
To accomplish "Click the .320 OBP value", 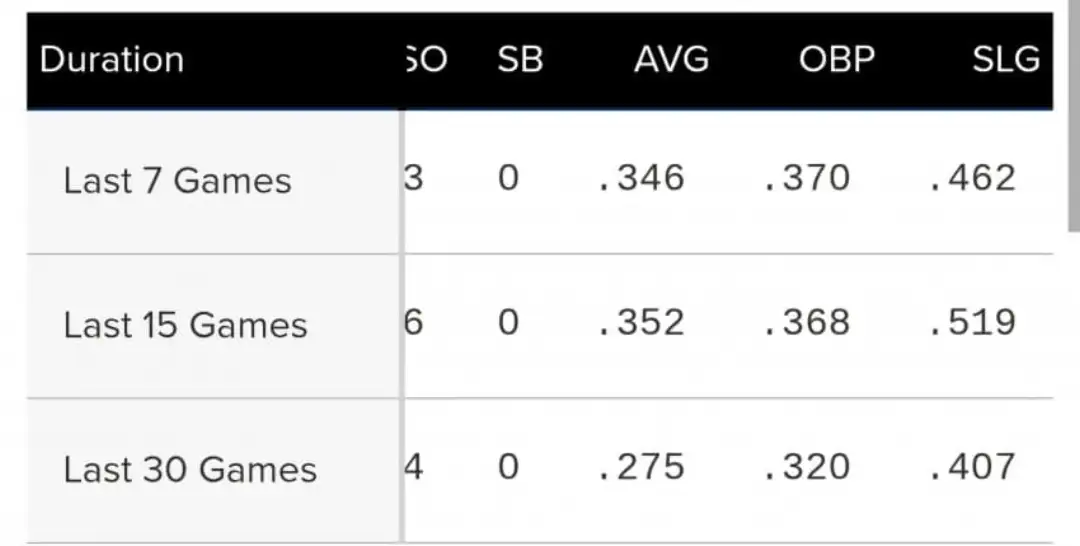I will pyautogui.click(x=806, y=466).
